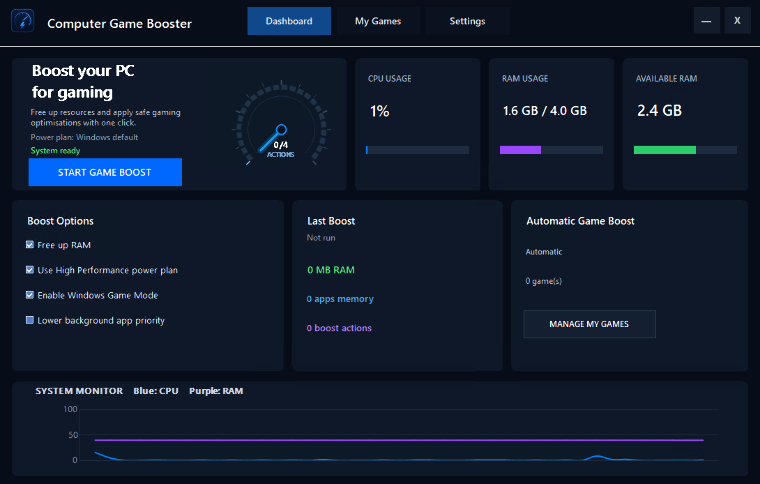Click the 1.6 GB / 4.0 GB value
The height and width of the screenshot is (484, 760).
pos(545,111)
